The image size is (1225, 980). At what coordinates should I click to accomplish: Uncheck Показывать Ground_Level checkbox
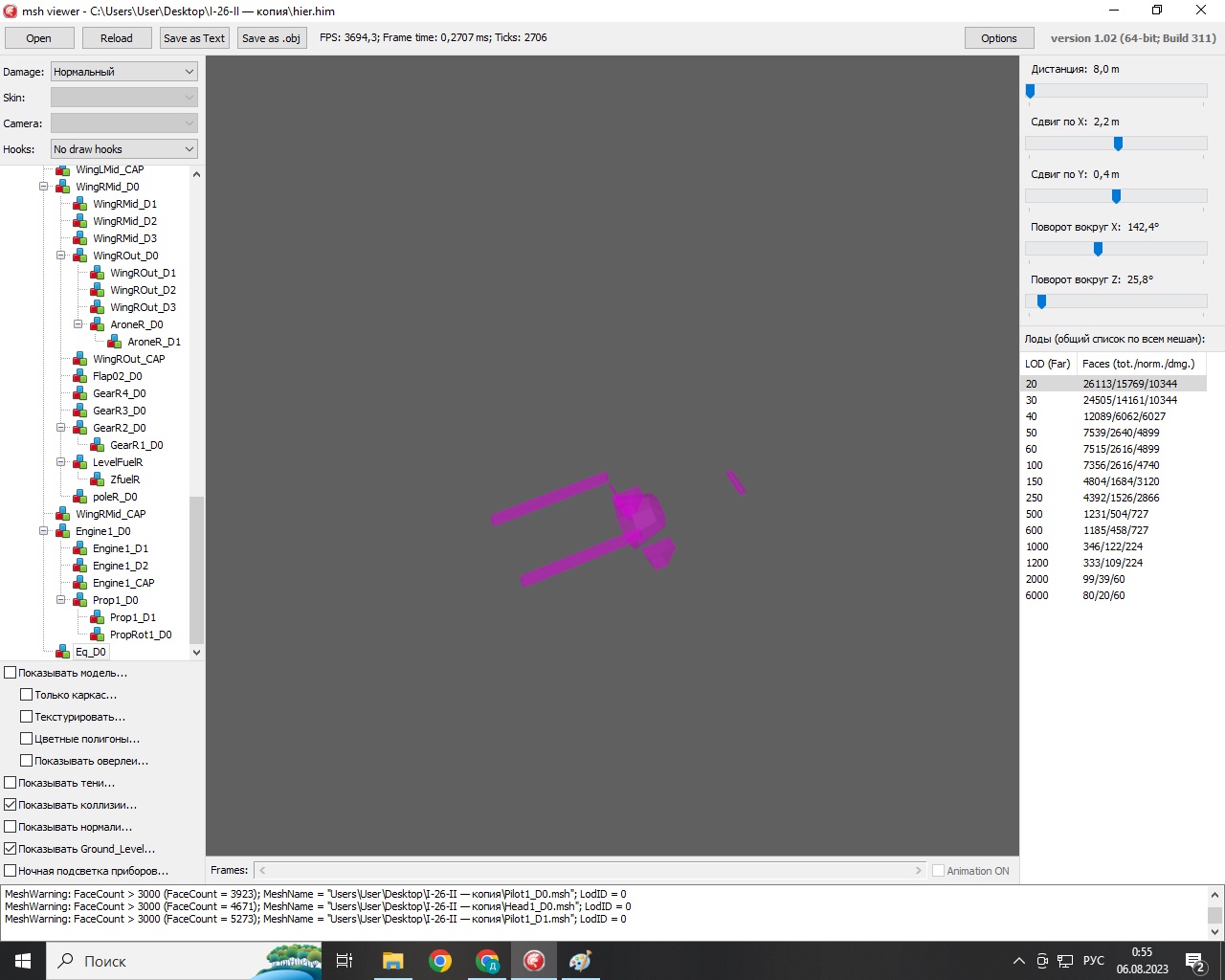[x=11, y=849]
